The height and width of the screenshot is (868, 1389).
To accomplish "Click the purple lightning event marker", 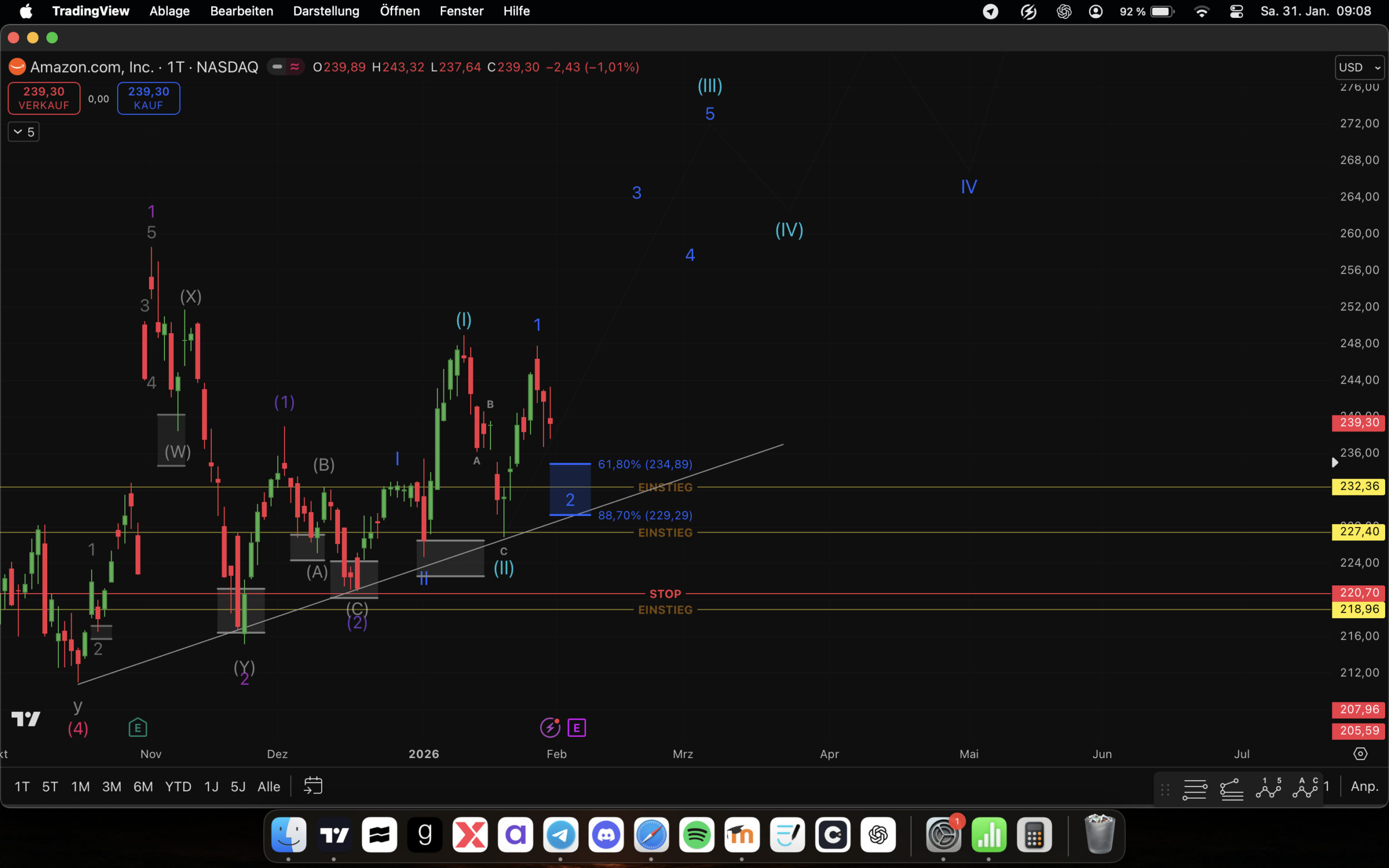I will click(549, 728).
